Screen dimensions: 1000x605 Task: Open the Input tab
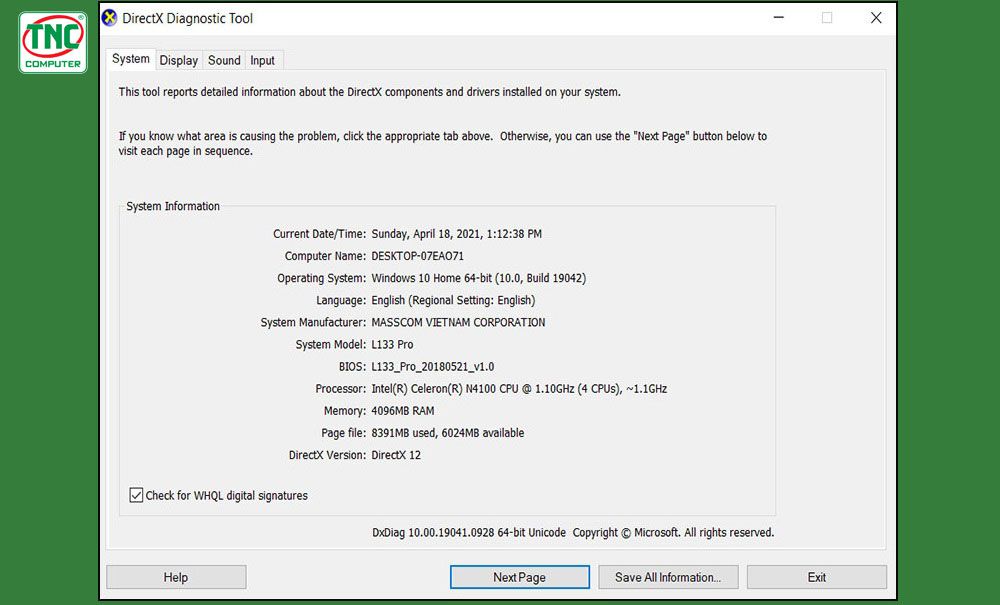pyautogui.click(x=262, y=60)
